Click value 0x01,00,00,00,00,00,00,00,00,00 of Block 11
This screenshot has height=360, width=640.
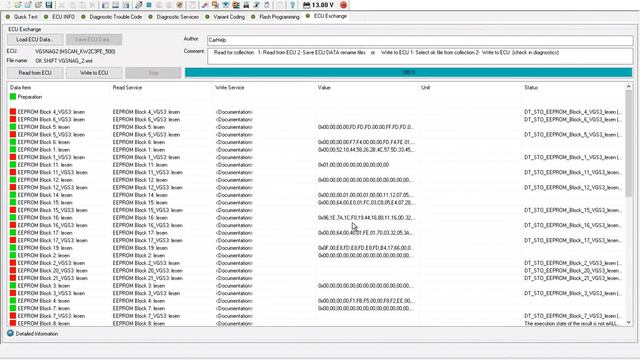[353, 164]
